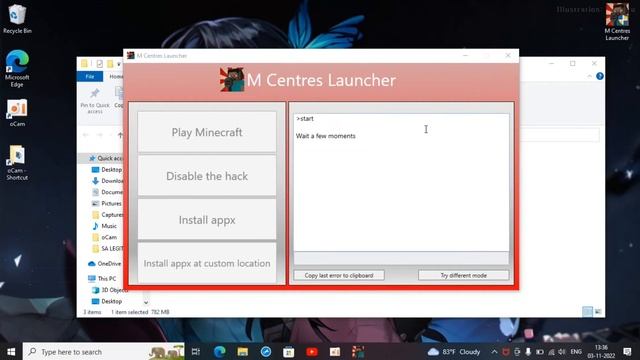Click the Play Minecraft button
The image size is (640, 360).
(x=207, y=132)
